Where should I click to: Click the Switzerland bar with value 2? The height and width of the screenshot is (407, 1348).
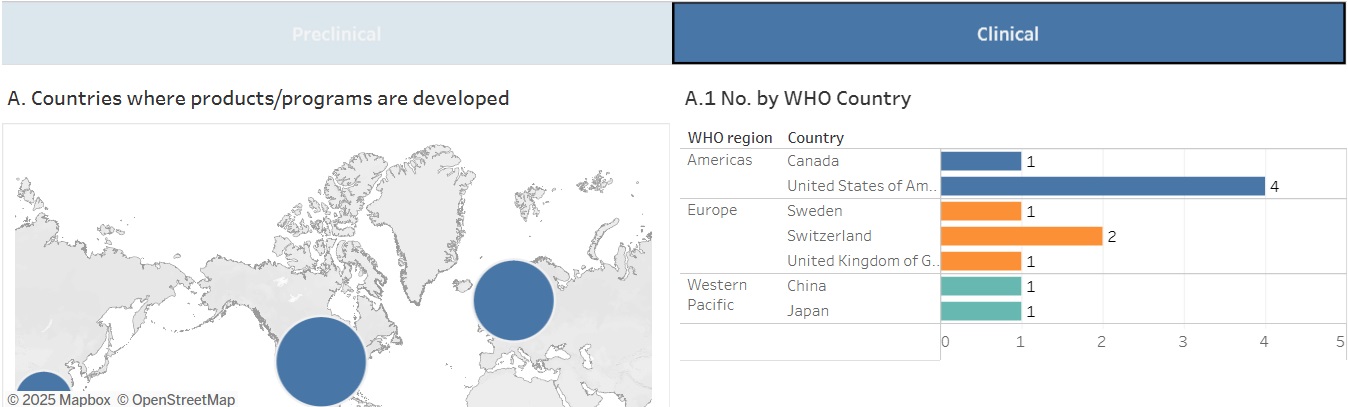1021,236
